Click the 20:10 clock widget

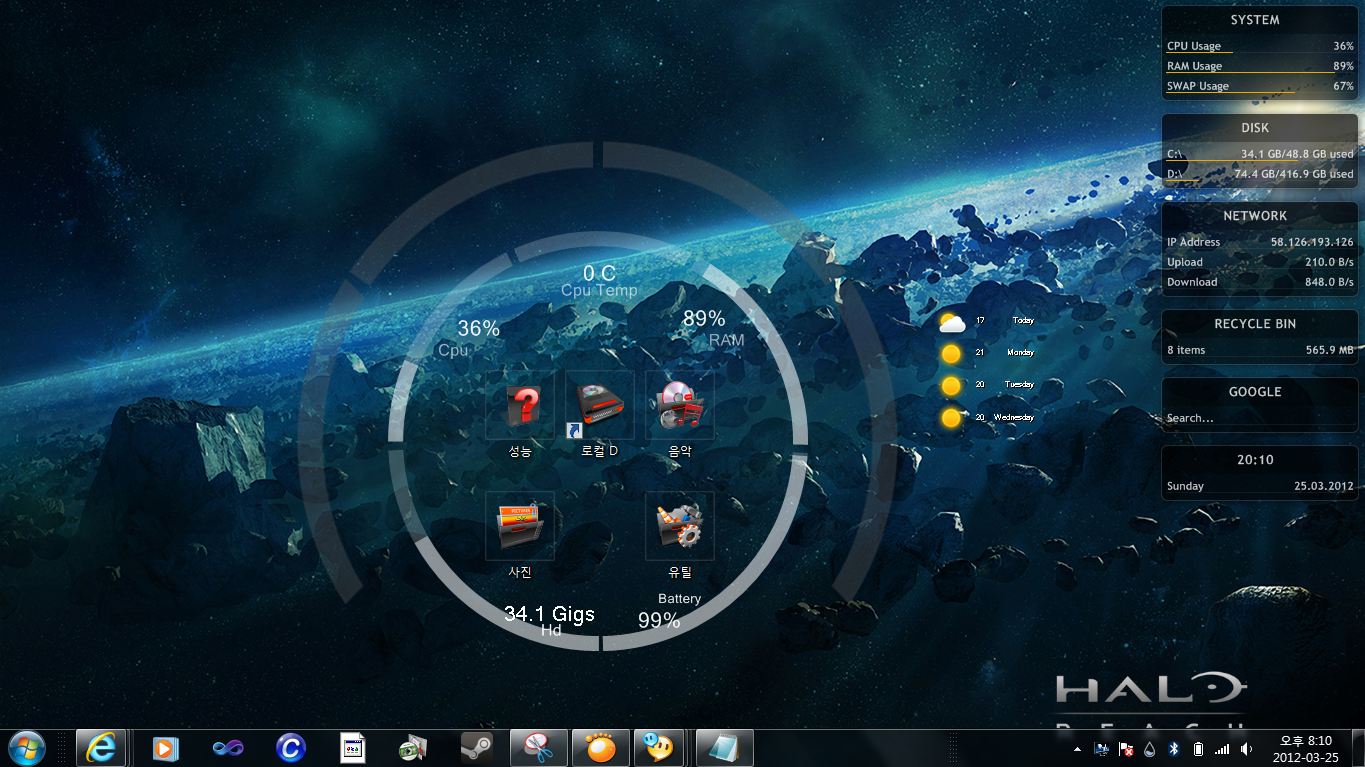click(x=1255, y=460)
